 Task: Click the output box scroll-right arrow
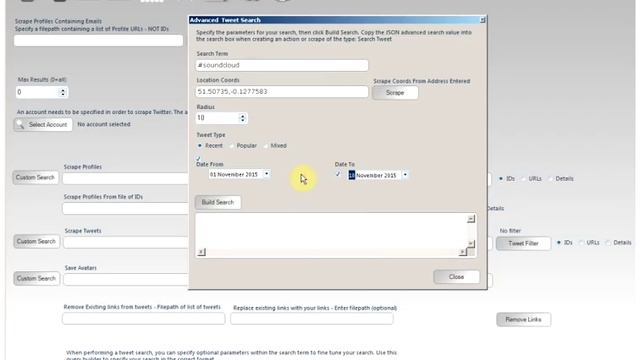pos(462,252)
